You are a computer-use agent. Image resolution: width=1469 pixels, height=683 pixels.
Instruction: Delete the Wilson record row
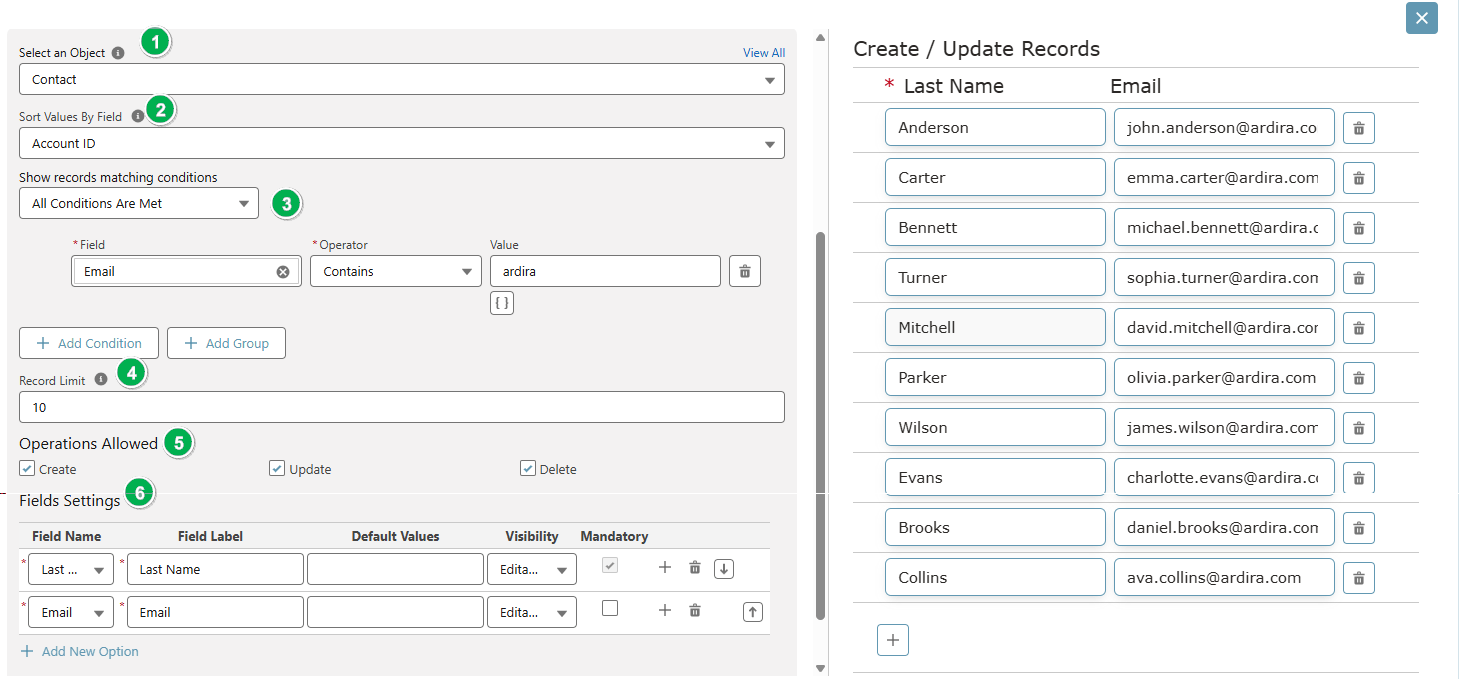(1359, 428)
